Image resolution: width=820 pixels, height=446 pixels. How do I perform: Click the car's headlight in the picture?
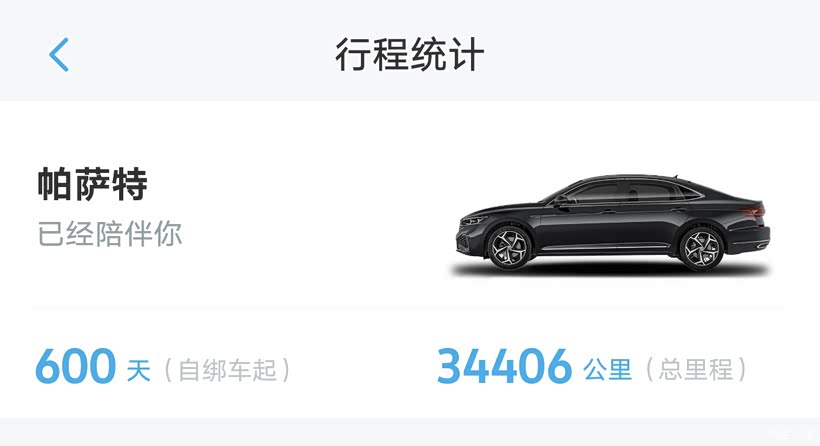tap(472, 221)
